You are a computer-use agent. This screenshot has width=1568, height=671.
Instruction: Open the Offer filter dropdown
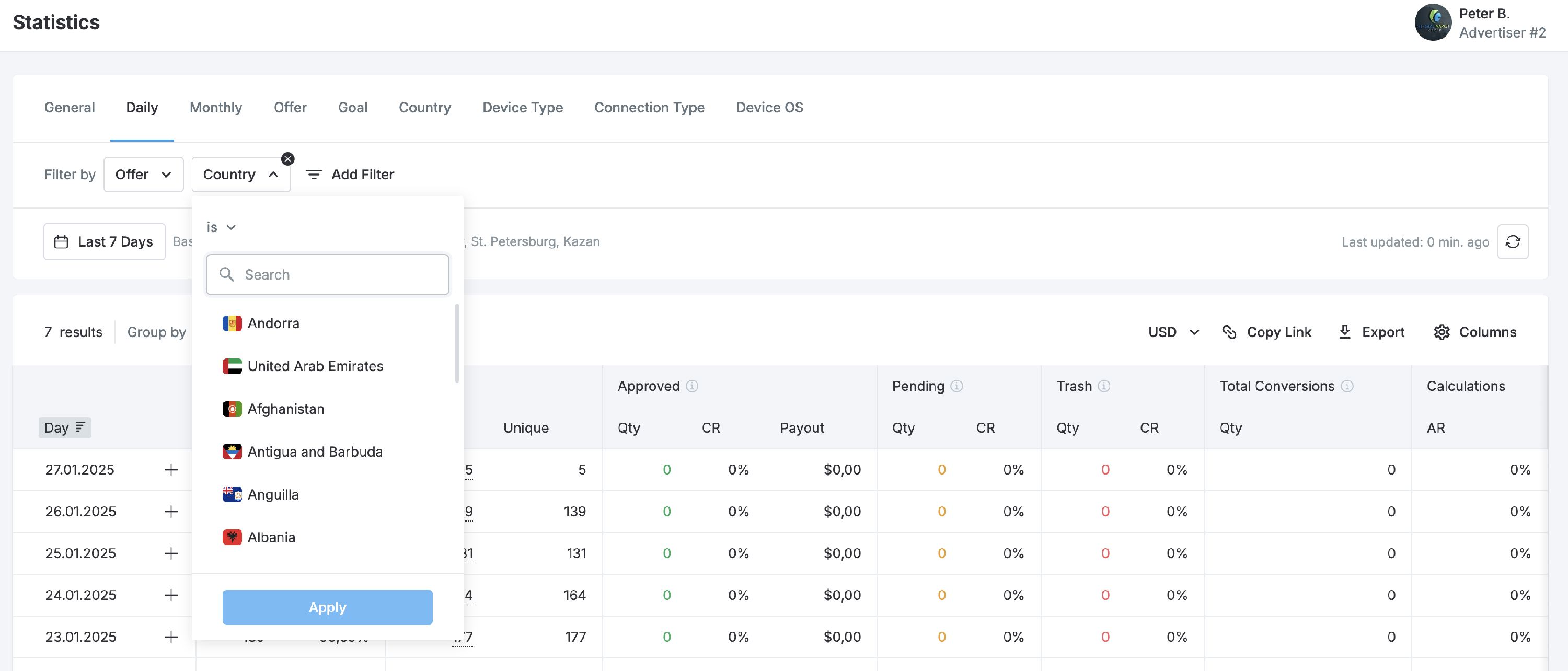pyautogui.click(x=143, y=175)
